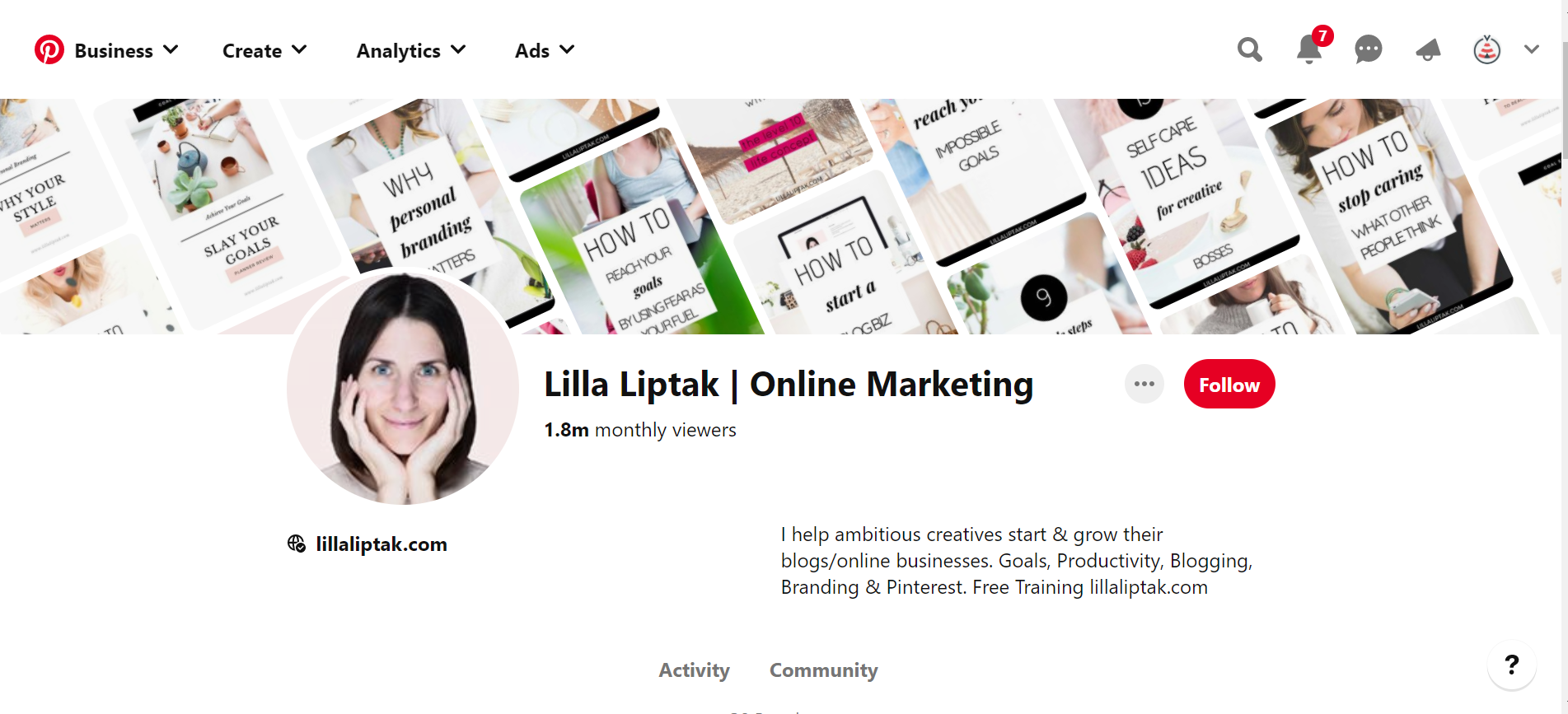Expand the account chevron arrow
This screenshot has width=1568, height=714.
1532,49
